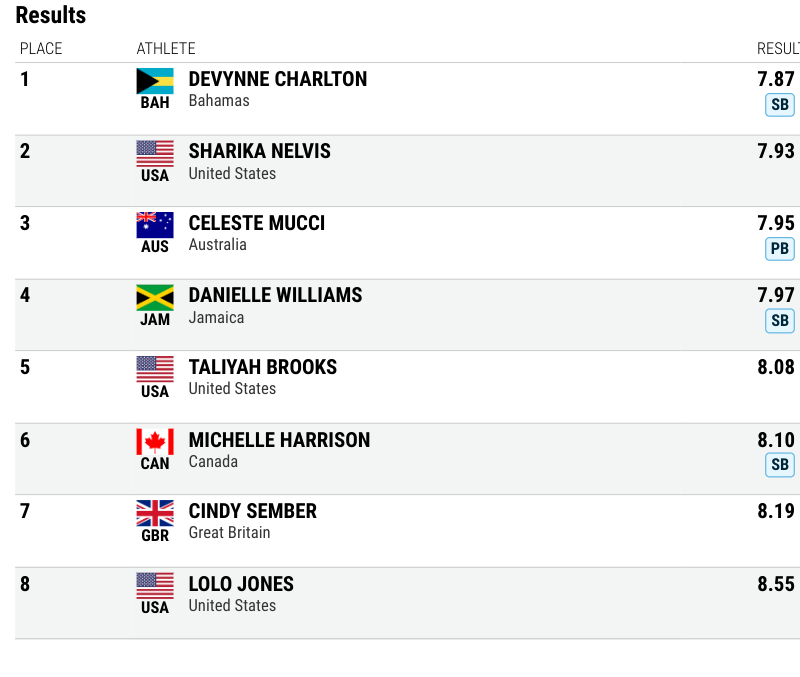Click the SB badge under 8.10
Image resolution: width=800 pixels, height=677 pixels.
point(780,465)
